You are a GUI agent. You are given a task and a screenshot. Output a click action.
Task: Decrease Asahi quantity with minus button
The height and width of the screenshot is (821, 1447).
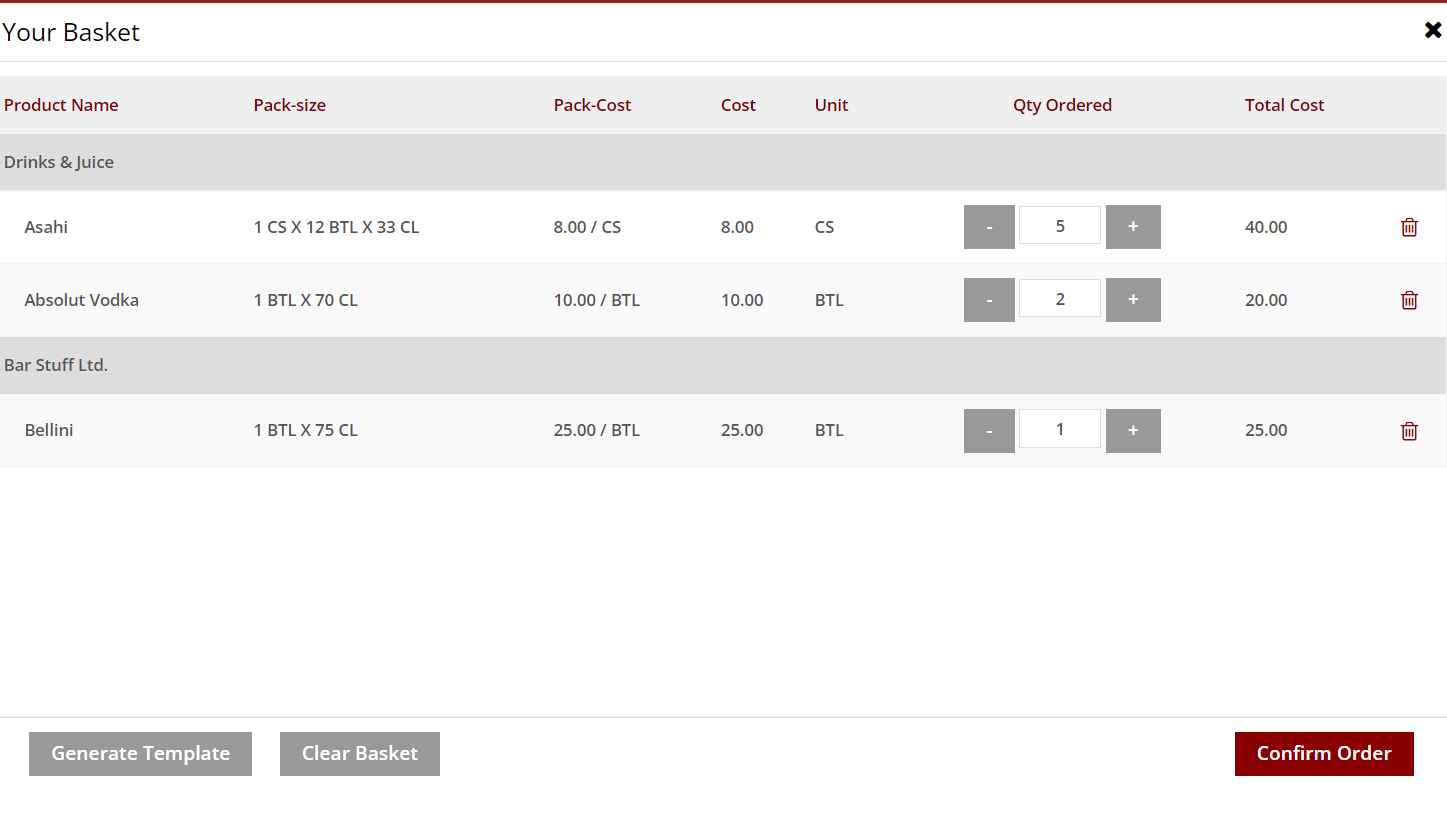pos(989,227)
